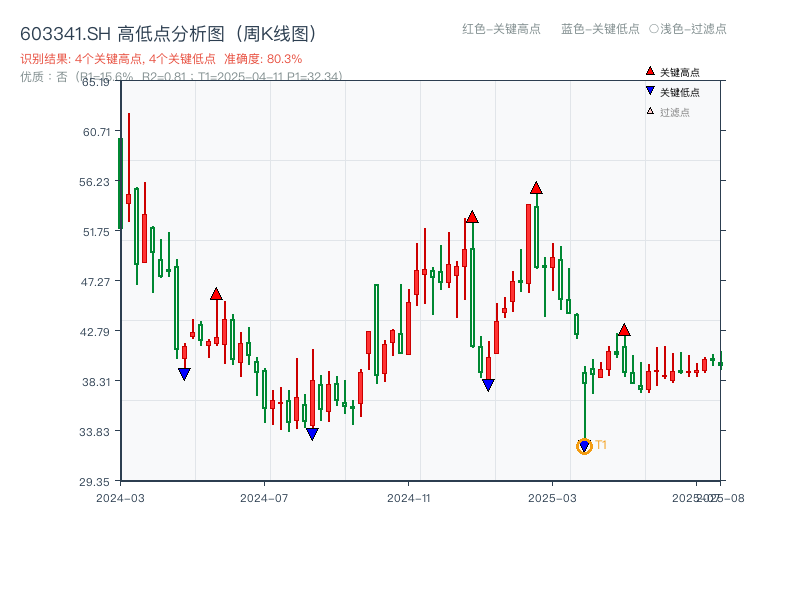Click the orange circled T1 marker
Screen dimensions: 800x600
(x=585, y=444)
